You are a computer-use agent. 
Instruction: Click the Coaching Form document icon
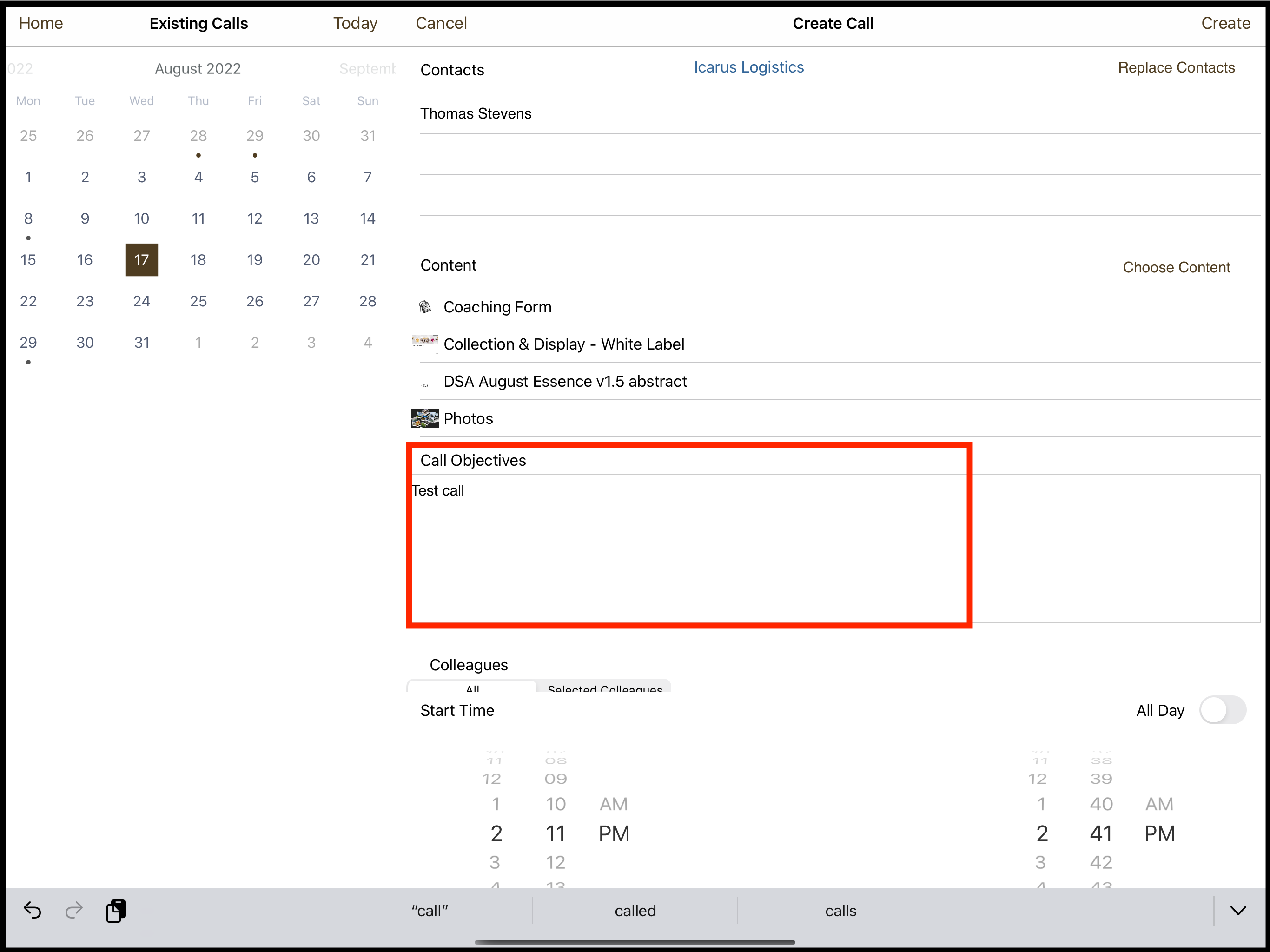pyautogui.click(x=425, y=307)
